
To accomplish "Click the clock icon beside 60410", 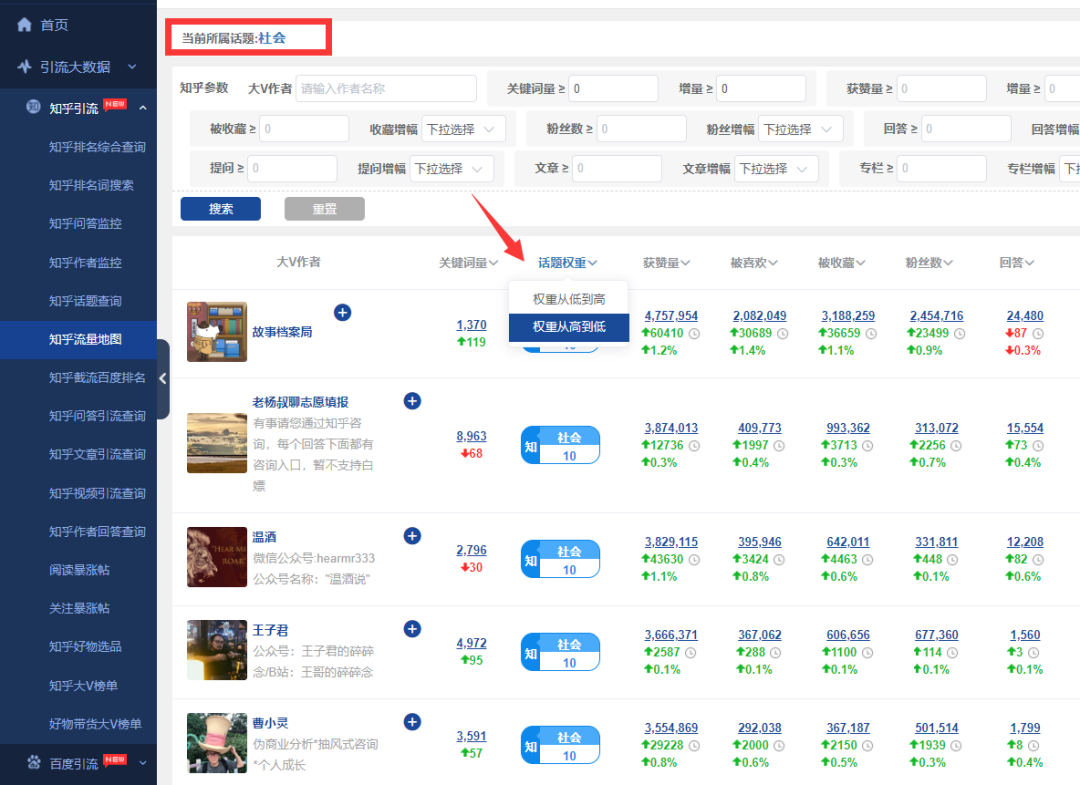I will pos(694,333).
